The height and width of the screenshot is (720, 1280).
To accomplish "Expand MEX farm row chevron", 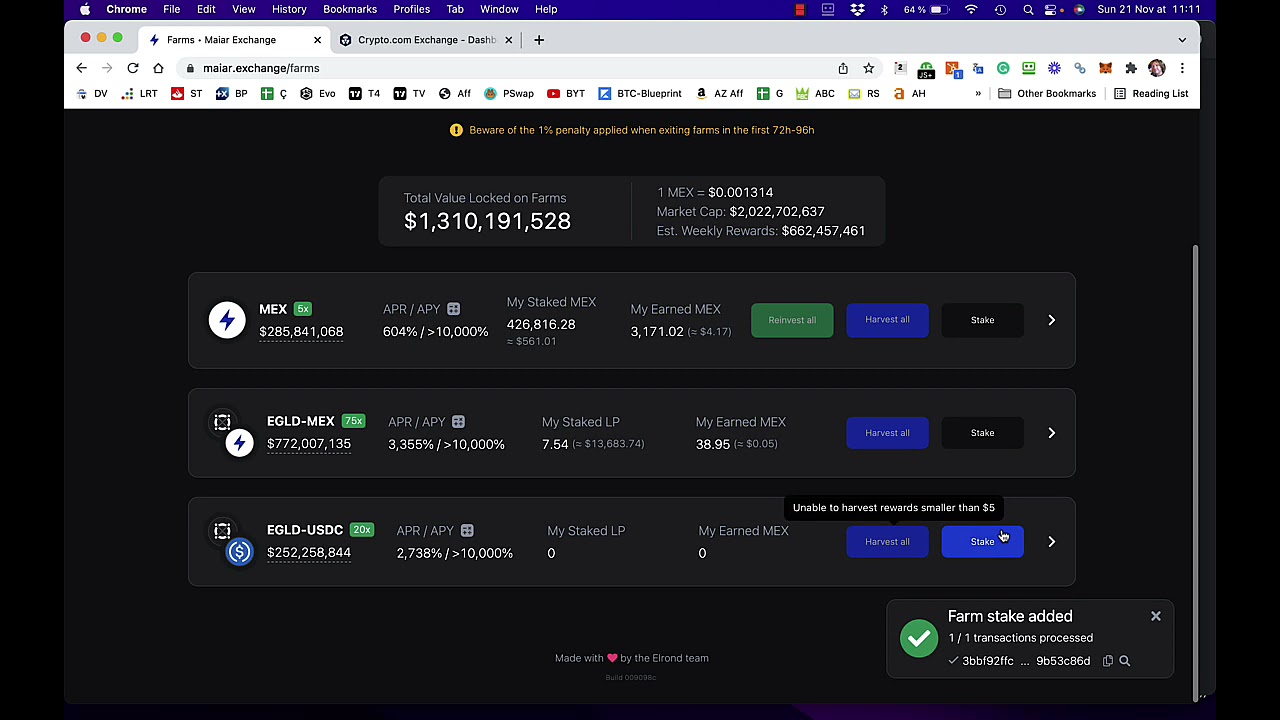I will pyautogui.click(x=1051, y=320).
